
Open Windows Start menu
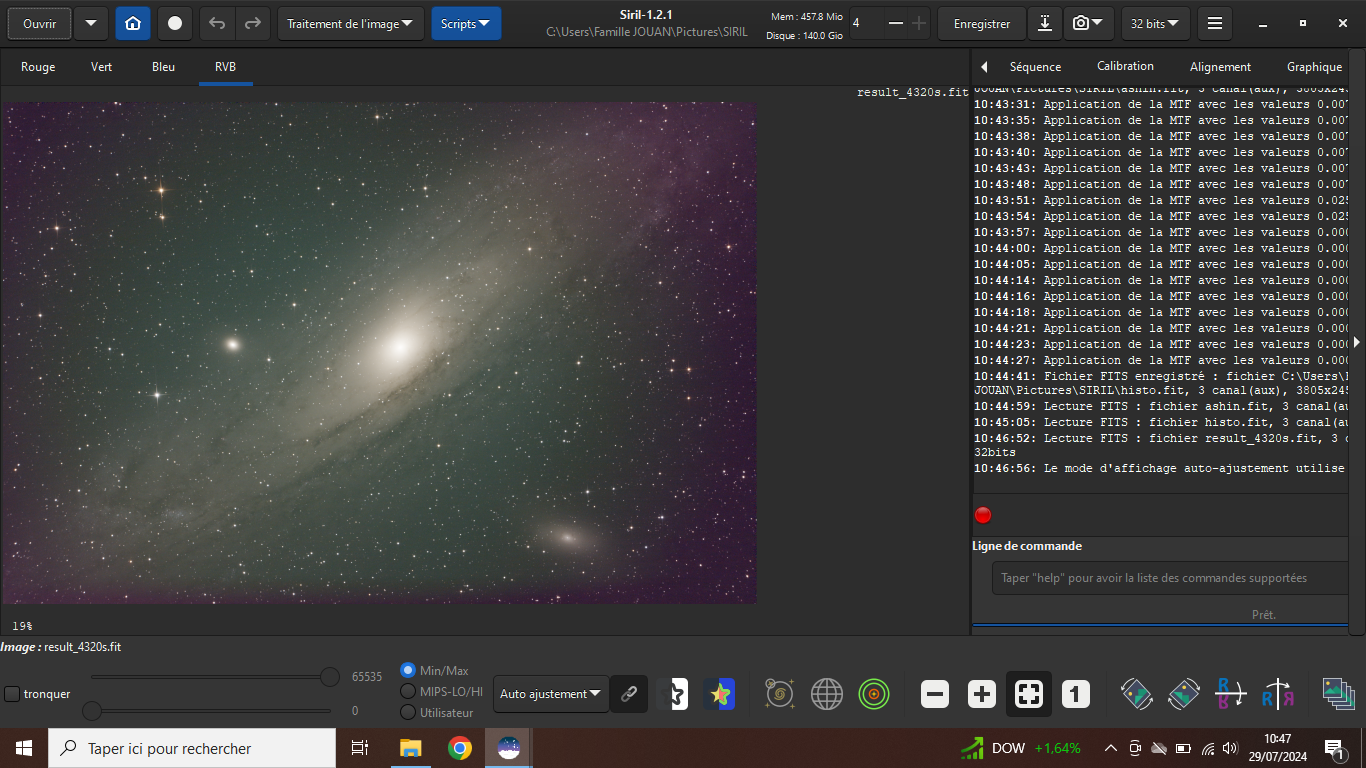(x=24, y=748)
